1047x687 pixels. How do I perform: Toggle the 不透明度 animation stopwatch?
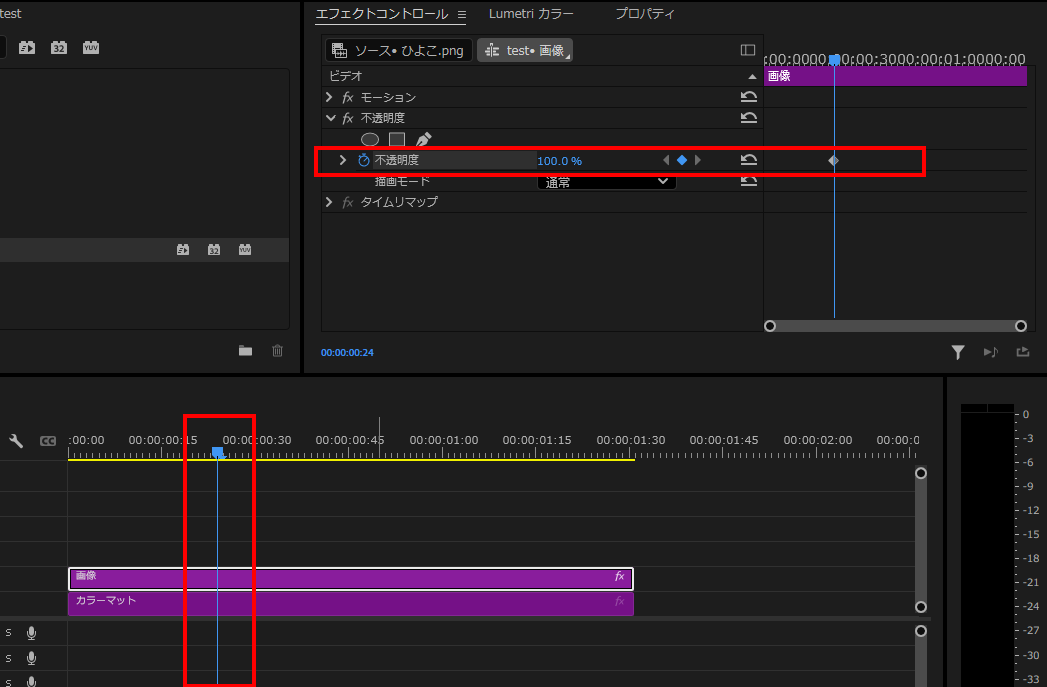pyautogui.click(x=364, y=160)
